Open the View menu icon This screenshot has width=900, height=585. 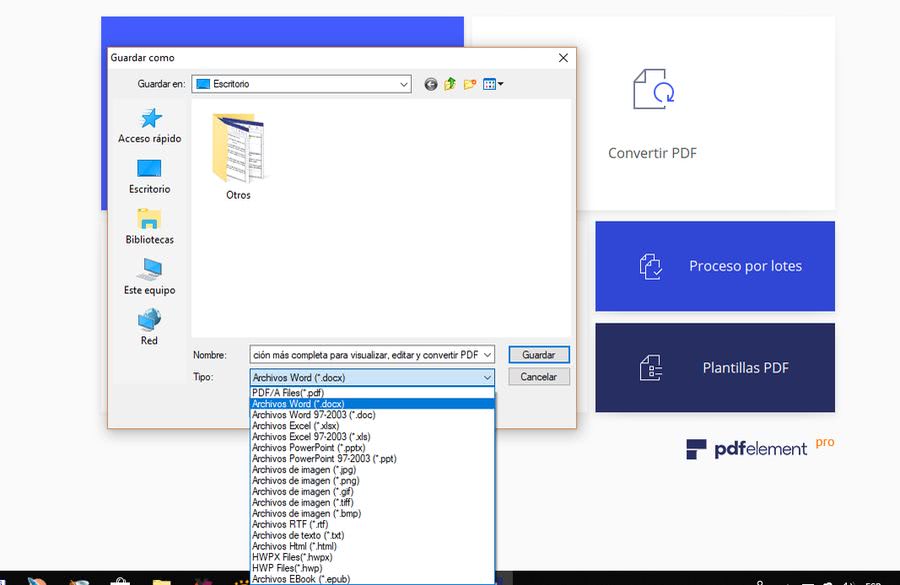tap(492, 84)
